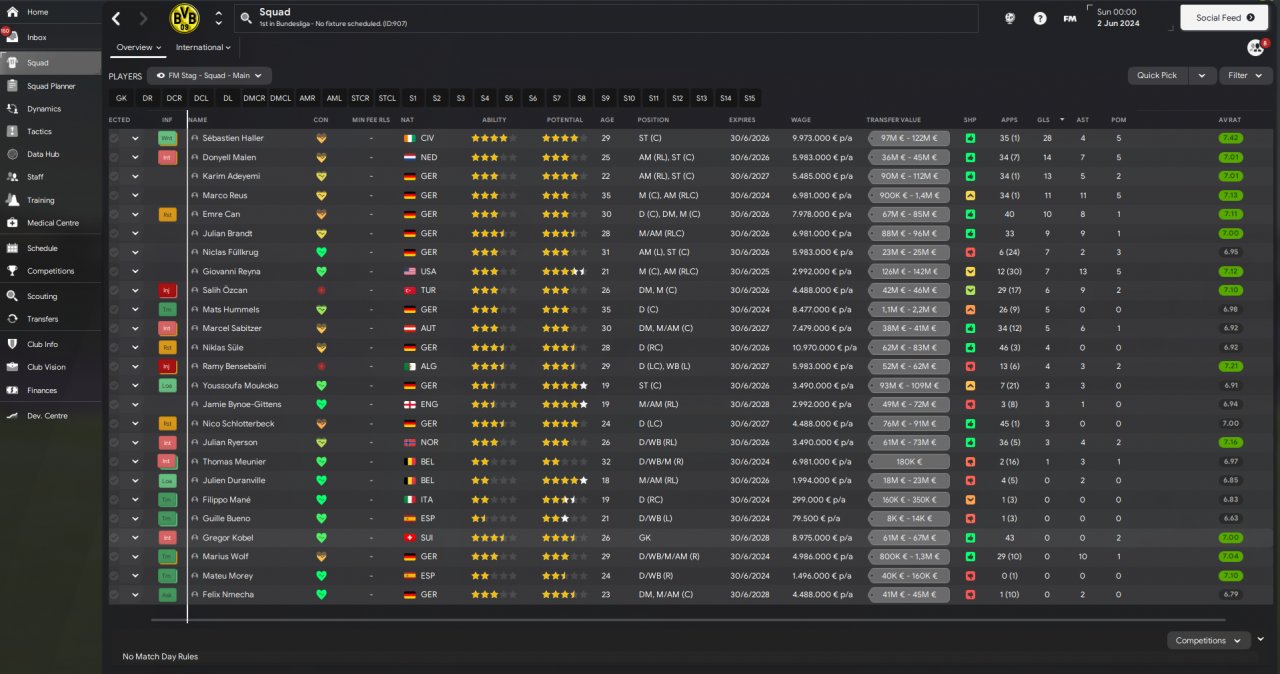Image resolution: width=1280 pixels, height=674 pixels.
Task: Select the AMR position tab
Action: click(307, 98)
